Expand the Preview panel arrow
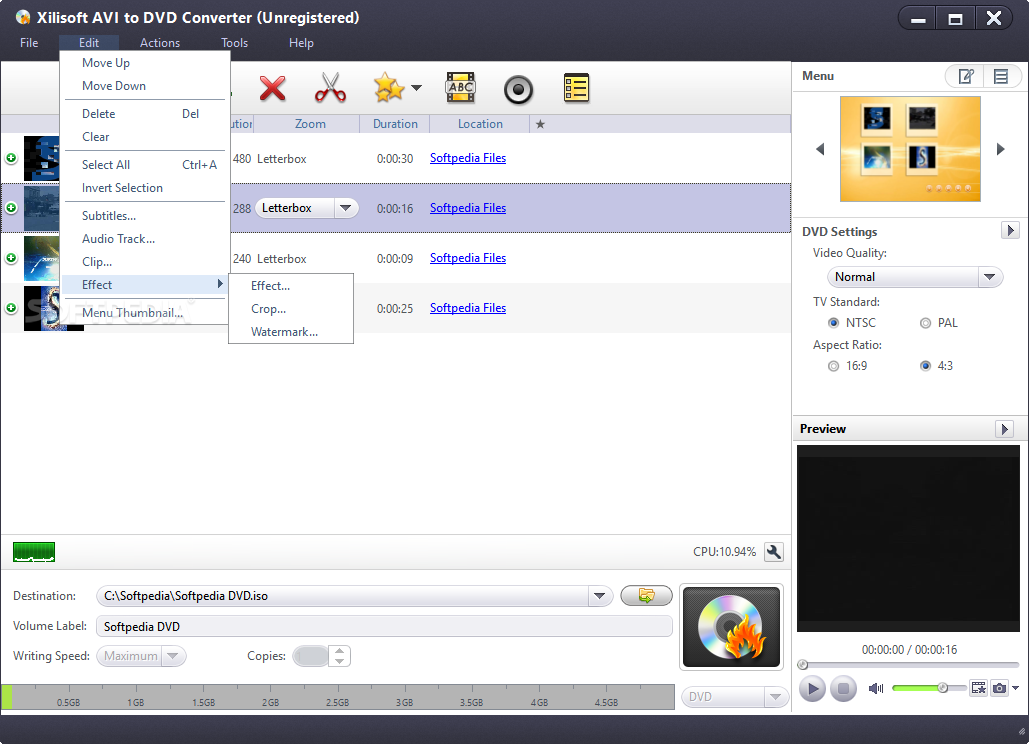This screenshot has height=744, width=1029. (x=1005, y=429)
